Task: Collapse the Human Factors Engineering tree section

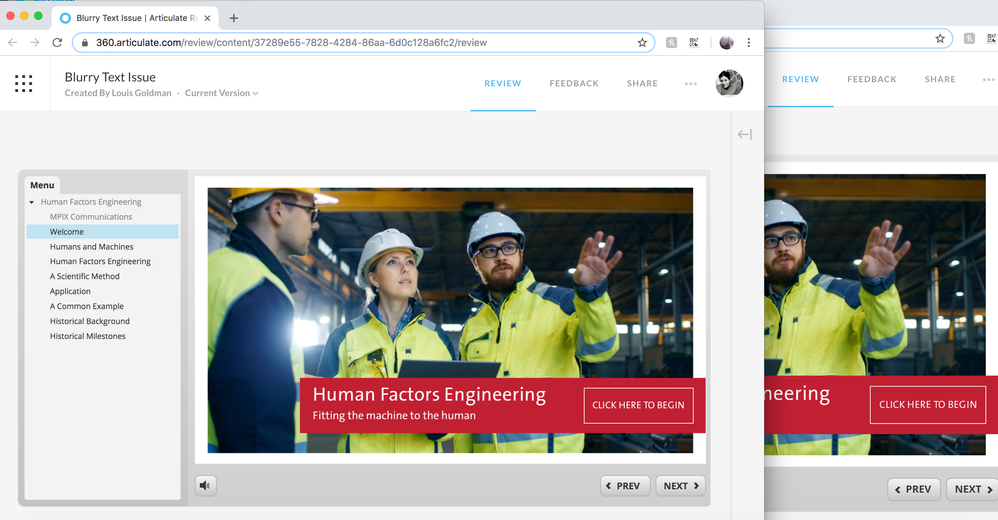Action: (x=32, y=202)
